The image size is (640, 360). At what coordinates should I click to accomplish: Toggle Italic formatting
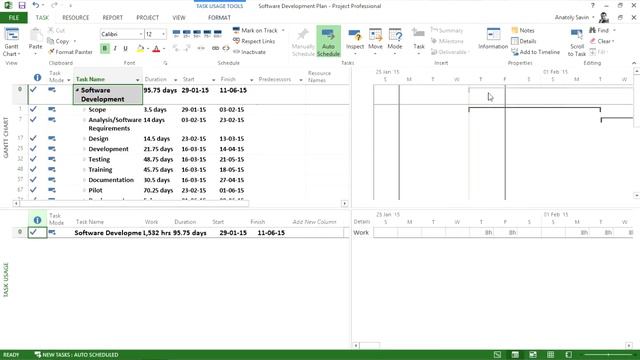click(115, 49)
